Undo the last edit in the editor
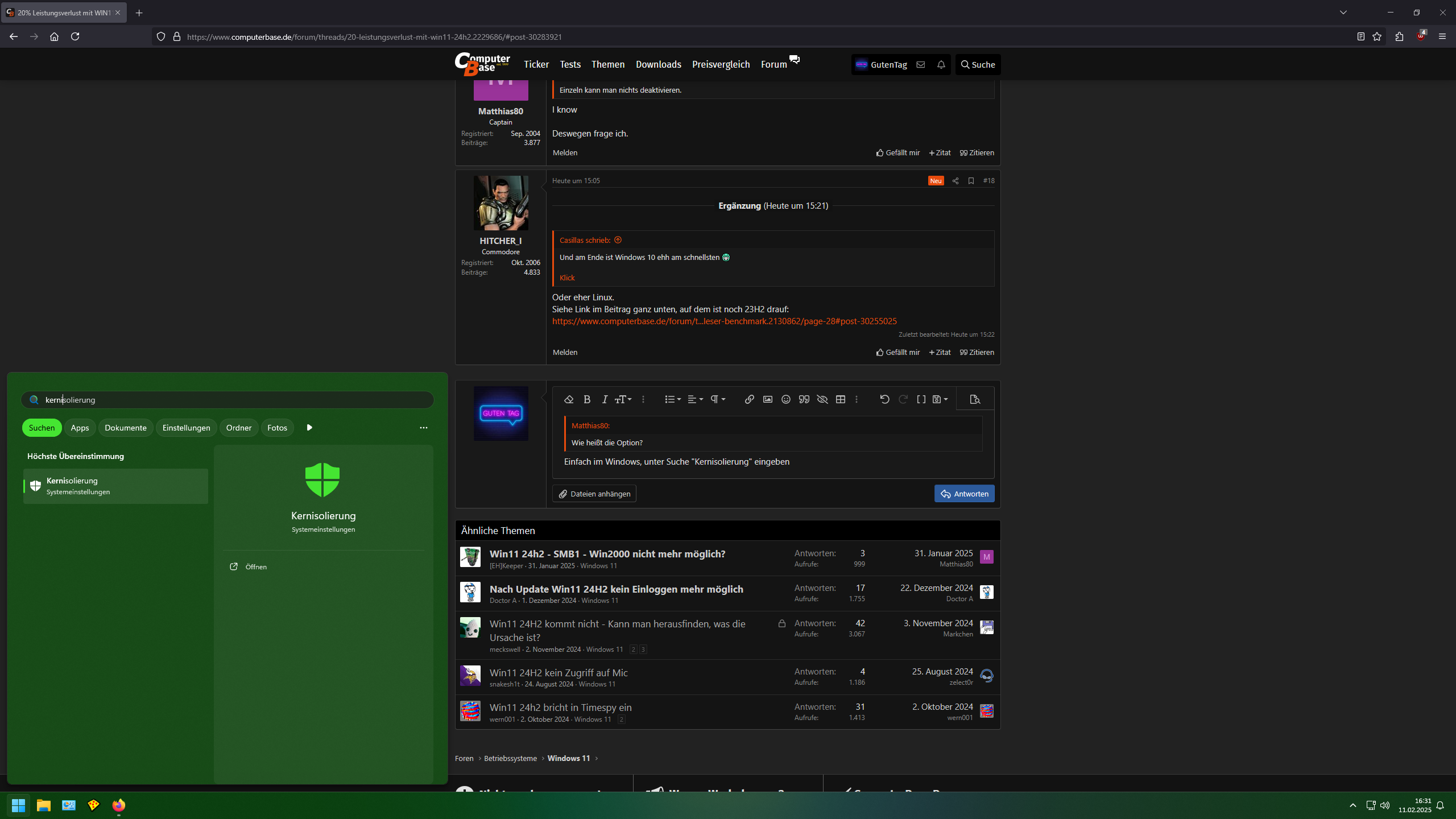This screenshot has width=1456, height=819. pyautogui.click(x=885, y=399)
